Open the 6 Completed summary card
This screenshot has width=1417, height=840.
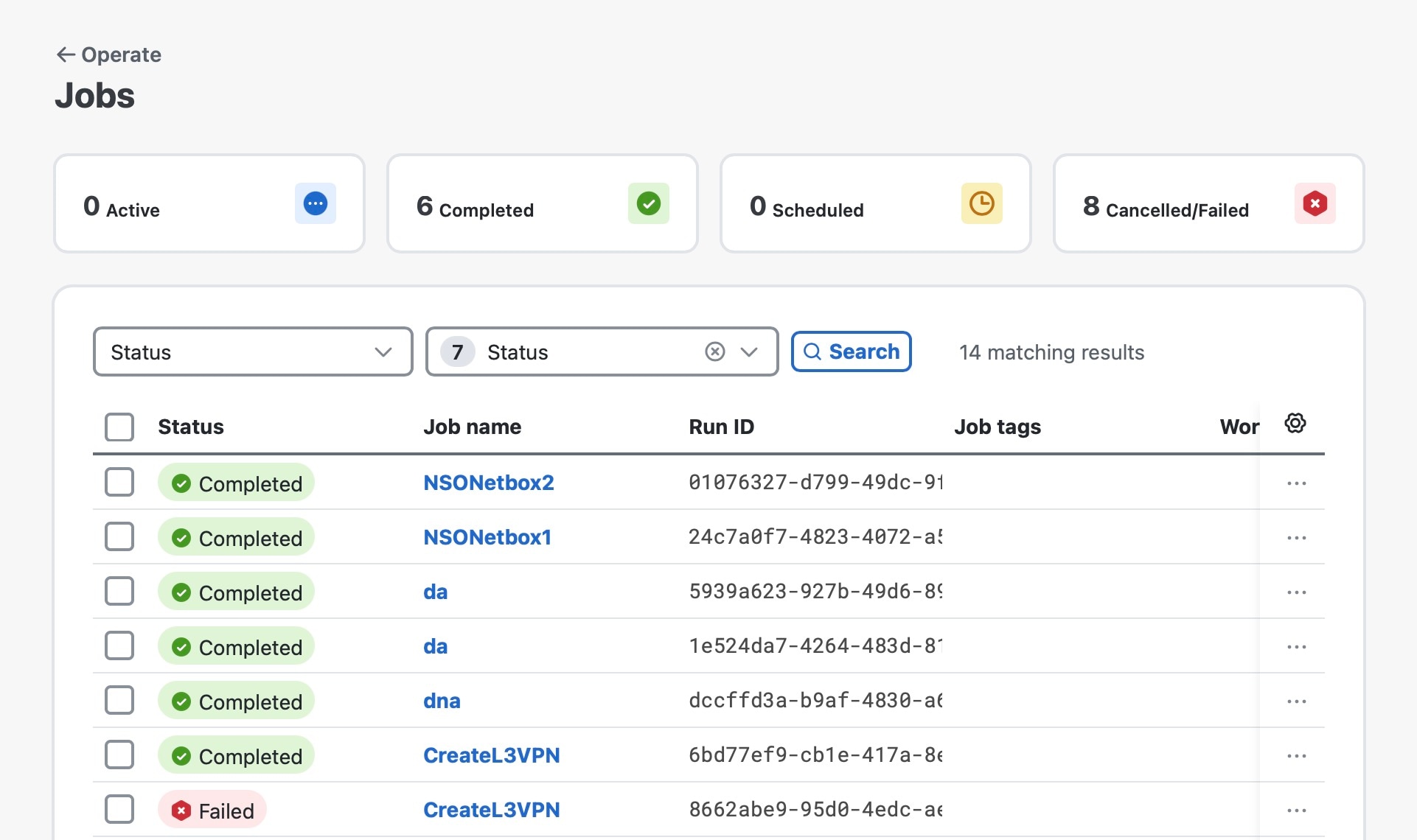click(x=543, y=203)
